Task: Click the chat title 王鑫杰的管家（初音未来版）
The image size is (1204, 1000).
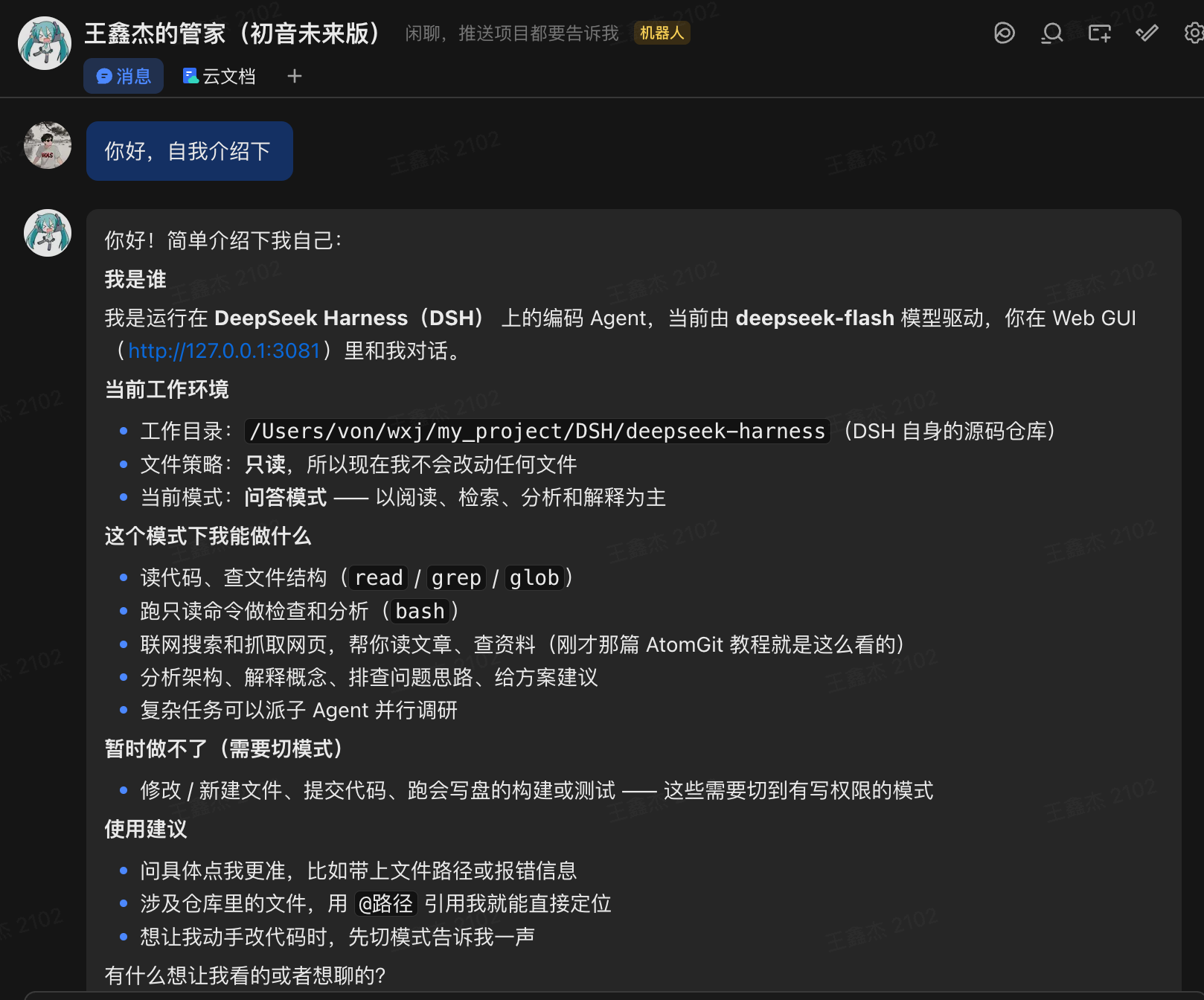Action: coord(234,33)
